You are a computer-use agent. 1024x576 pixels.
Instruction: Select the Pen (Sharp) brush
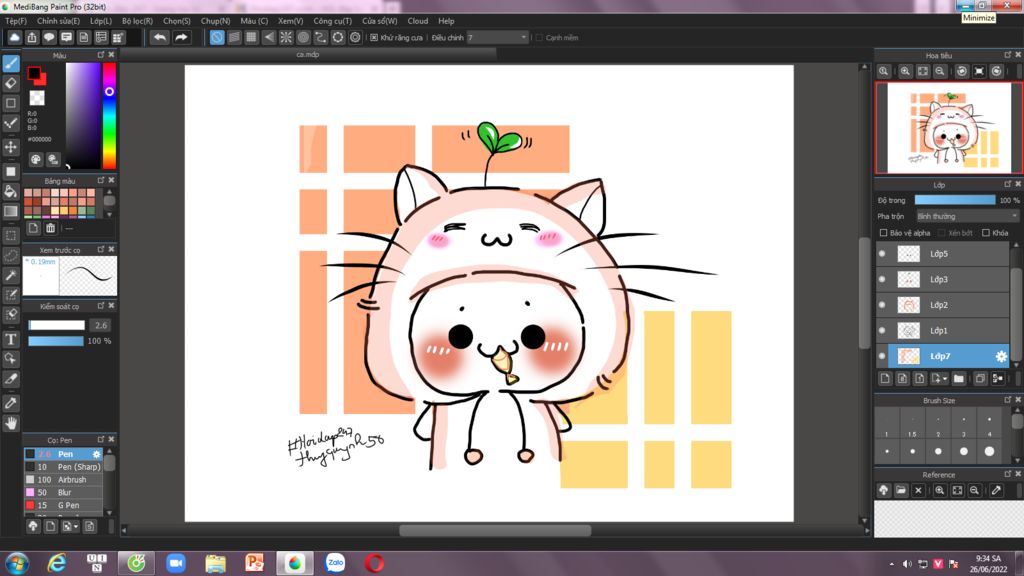click(64, 467)
